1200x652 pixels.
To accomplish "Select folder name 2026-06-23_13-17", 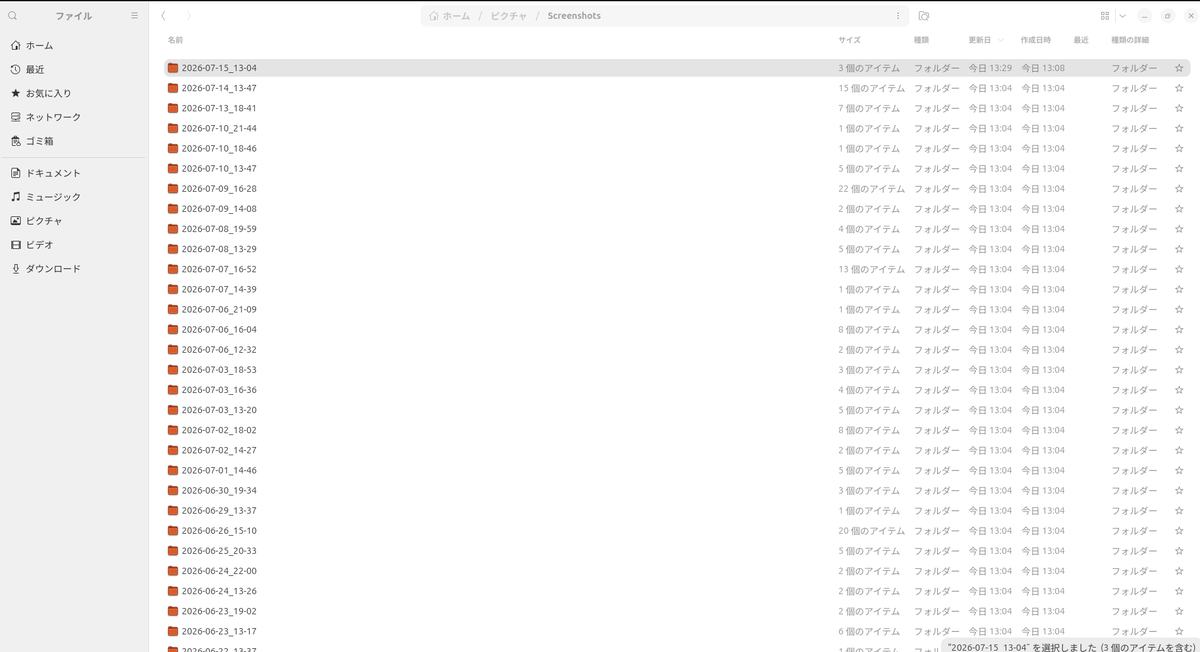I will 219,631.
